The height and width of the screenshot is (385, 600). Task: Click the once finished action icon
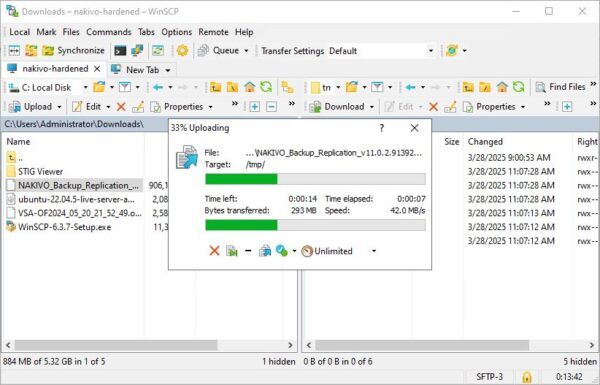[282, 251]
